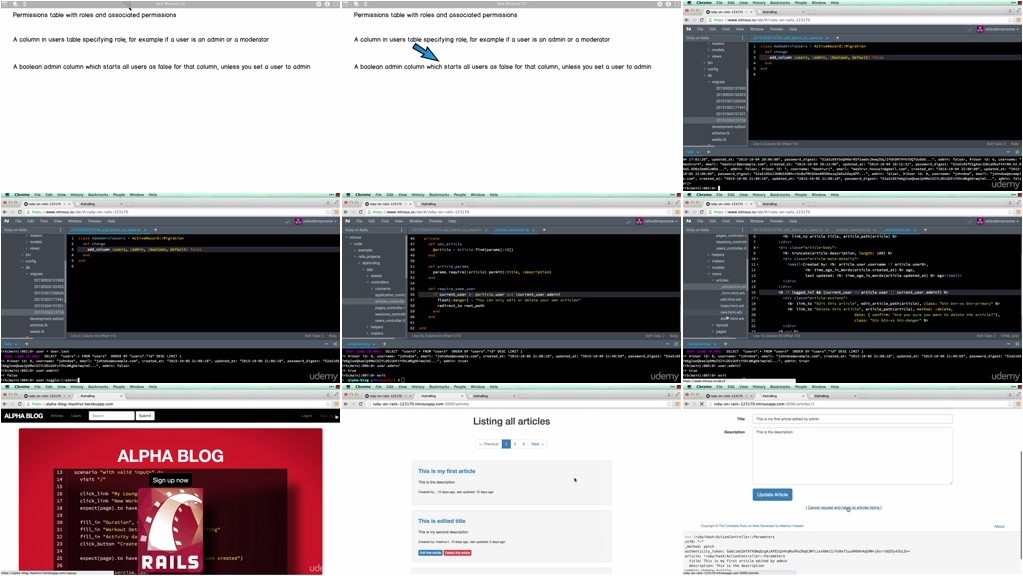Click the Submit button beside the Search field
The width and height of the screenshot is (1023, 576).
[x=145, y=416]
